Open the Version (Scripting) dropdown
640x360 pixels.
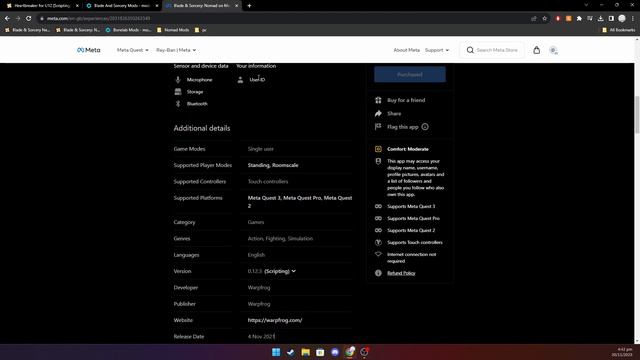click(x=280, y=271)
